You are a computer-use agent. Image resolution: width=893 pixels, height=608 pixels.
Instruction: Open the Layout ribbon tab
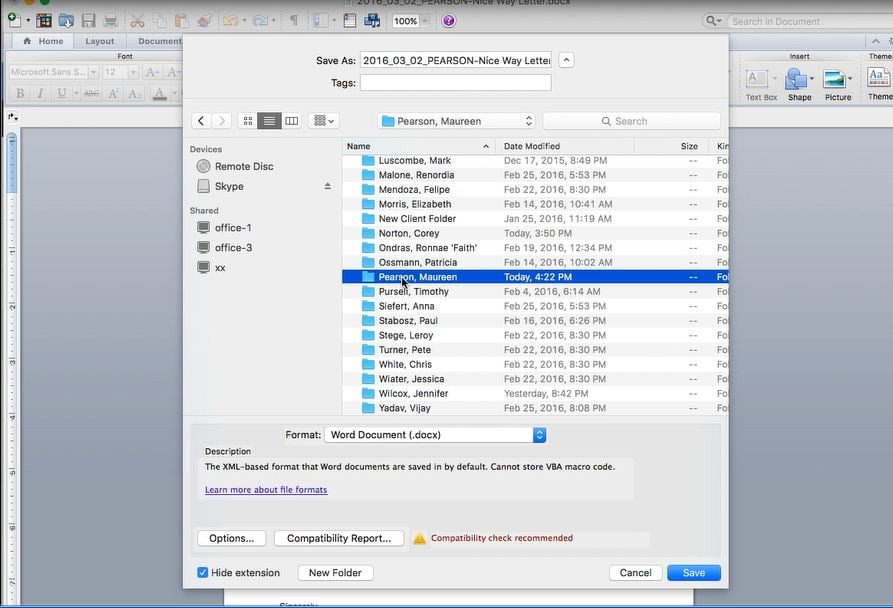99,41
